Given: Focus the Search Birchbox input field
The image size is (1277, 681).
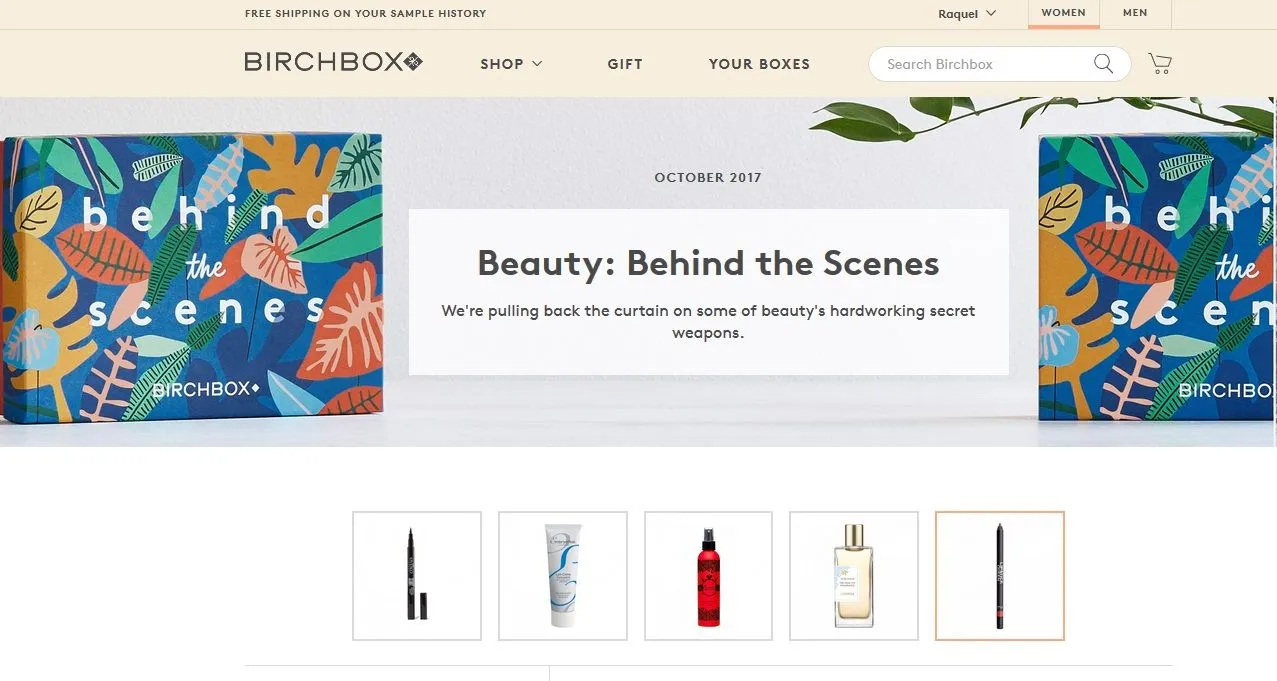Looking at the screenshot, I should (985, 64).
